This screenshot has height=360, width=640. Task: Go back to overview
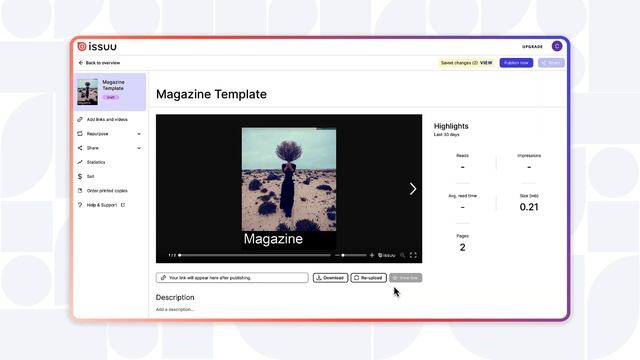[x=99, y=63]
